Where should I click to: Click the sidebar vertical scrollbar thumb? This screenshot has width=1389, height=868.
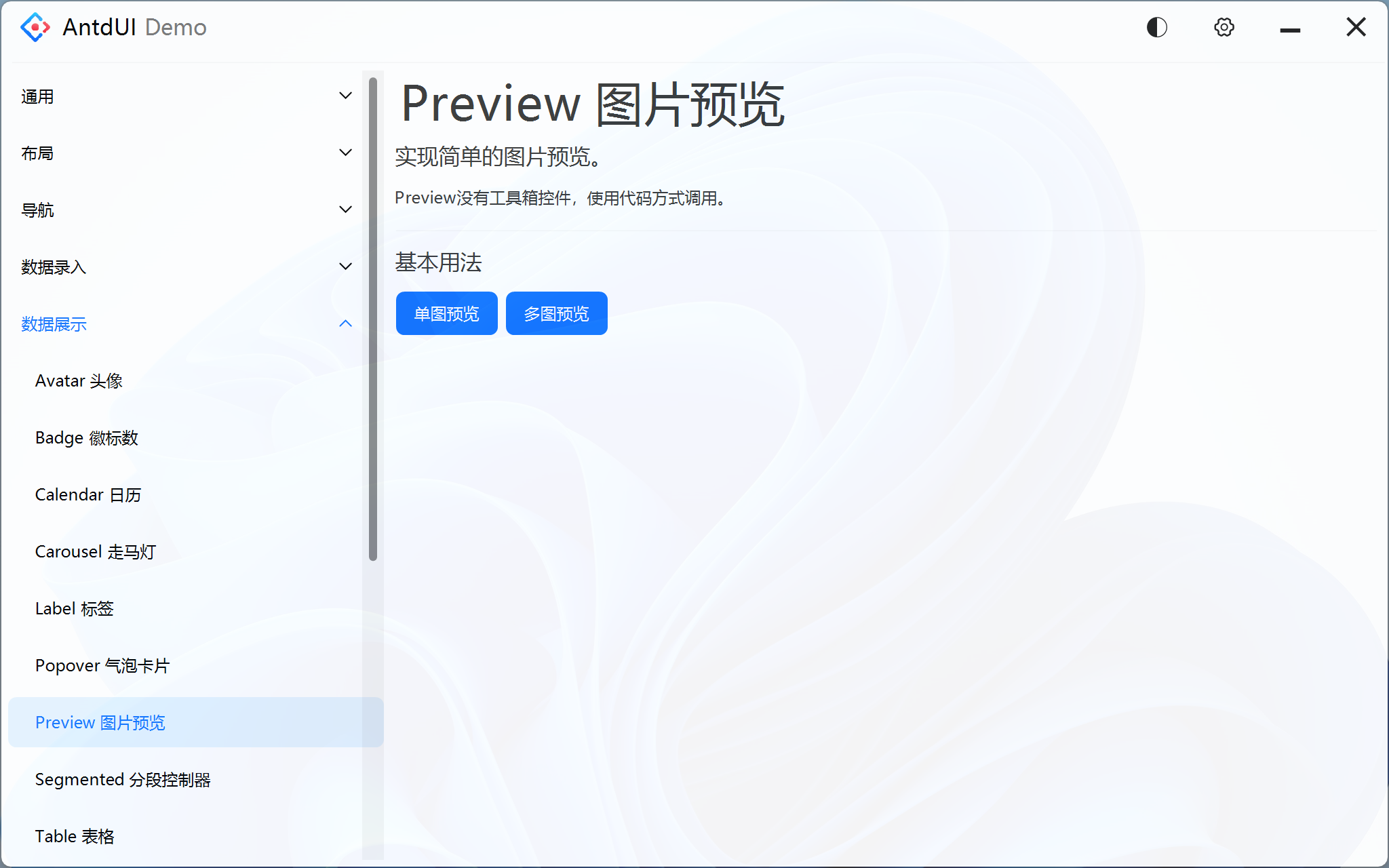[x=372, y=319]
